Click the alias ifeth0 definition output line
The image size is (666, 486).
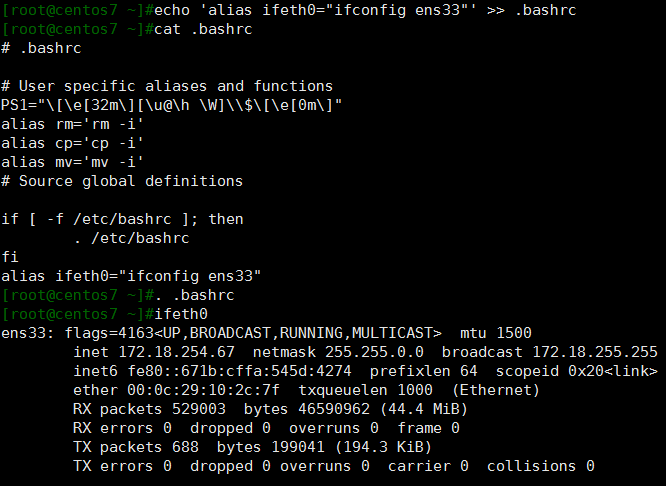[x=131, y=277]
